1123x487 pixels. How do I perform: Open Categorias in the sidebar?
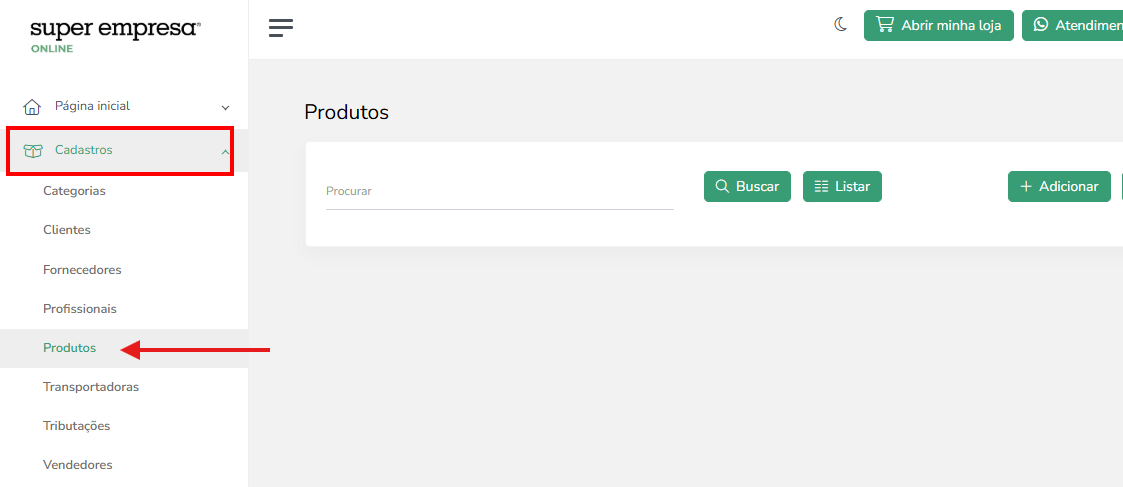(x=74, y=191)
